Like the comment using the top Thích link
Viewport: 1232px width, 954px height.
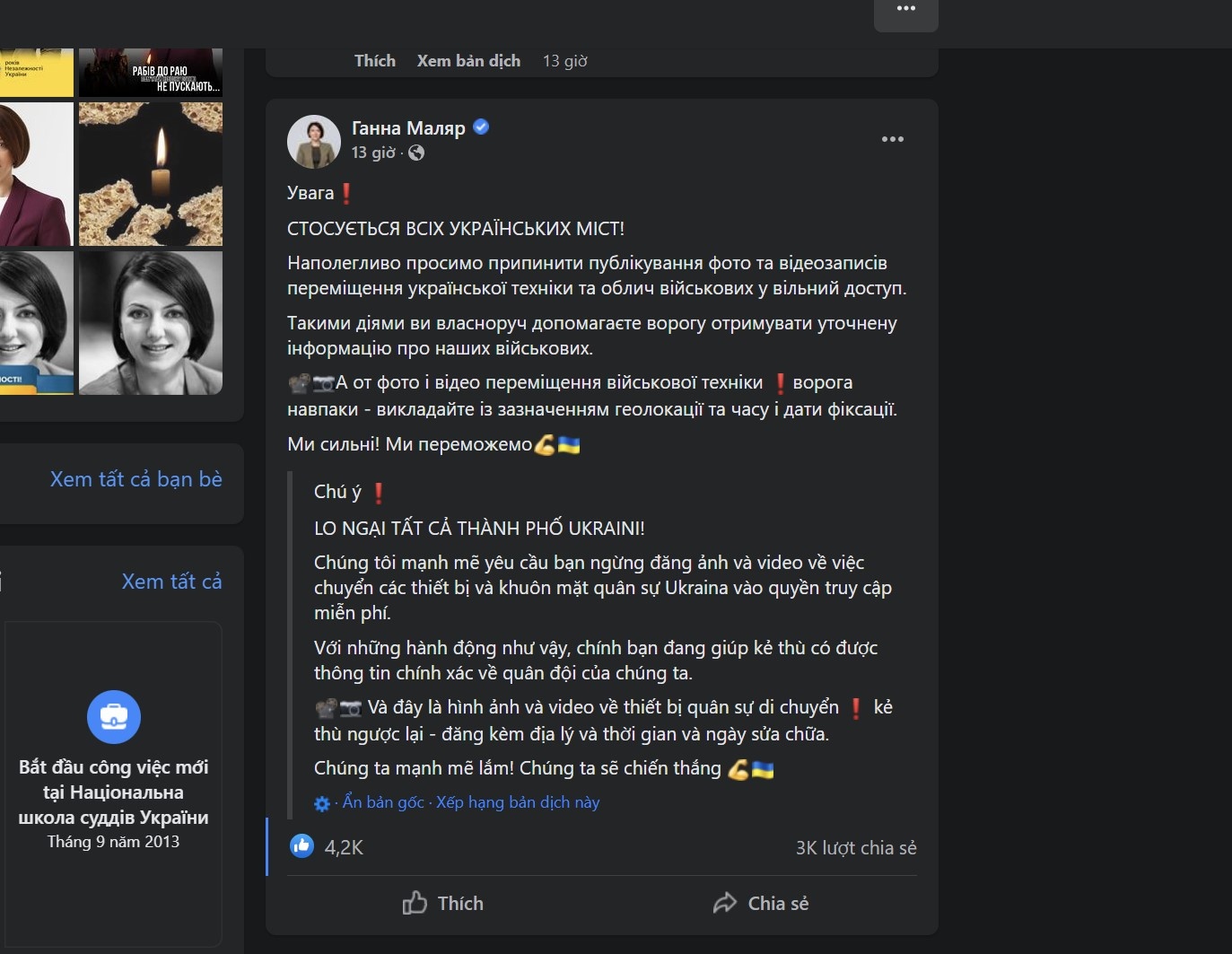point(374,61)
